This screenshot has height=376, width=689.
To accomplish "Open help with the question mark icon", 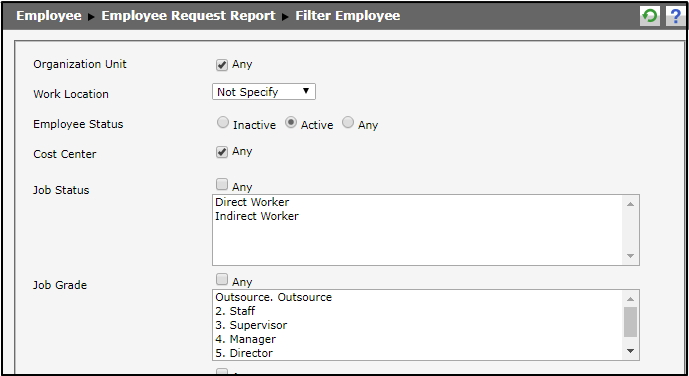I will tap(675, 16).
